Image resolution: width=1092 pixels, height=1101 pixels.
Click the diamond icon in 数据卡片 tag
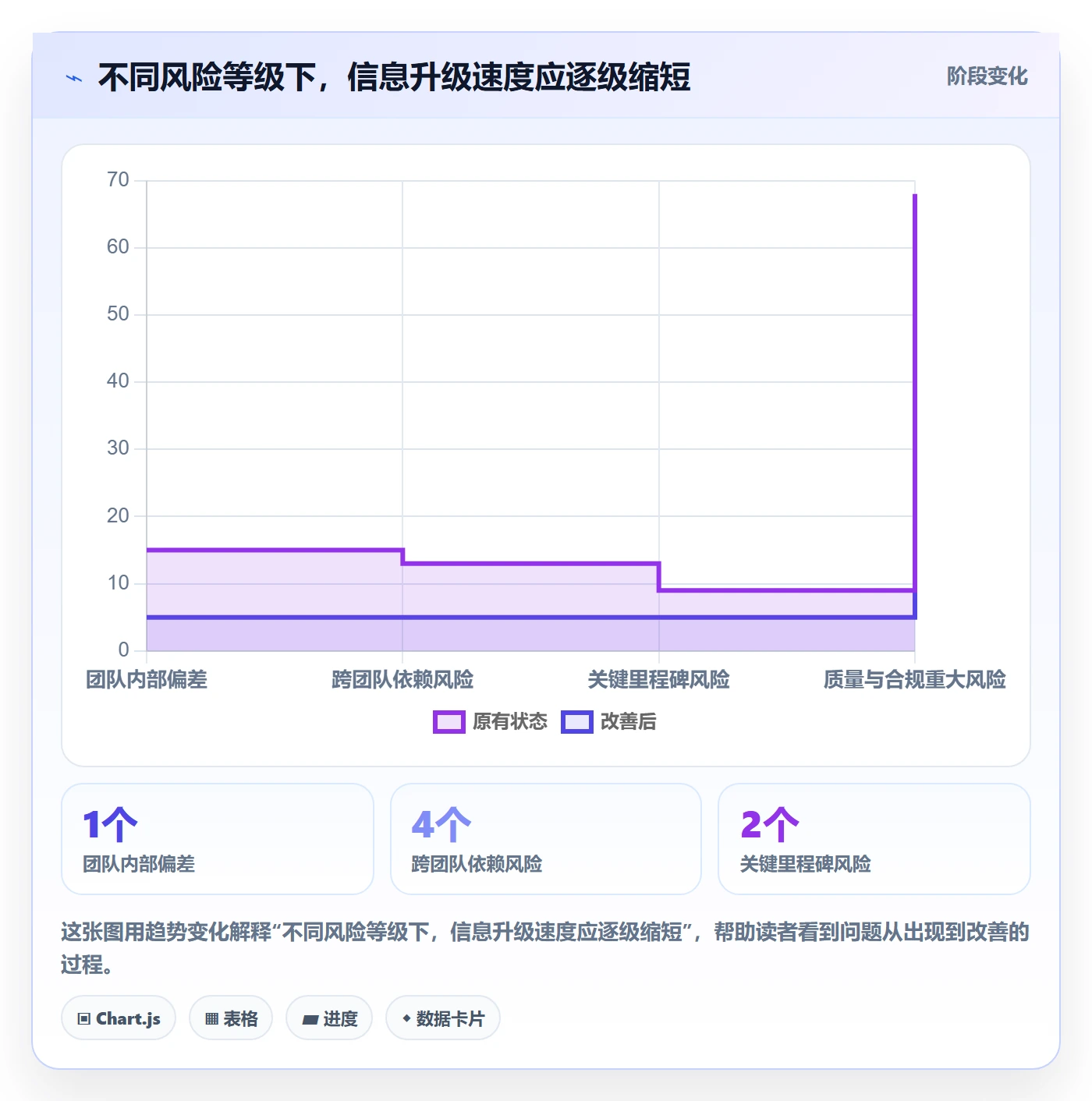(406, 1018)
